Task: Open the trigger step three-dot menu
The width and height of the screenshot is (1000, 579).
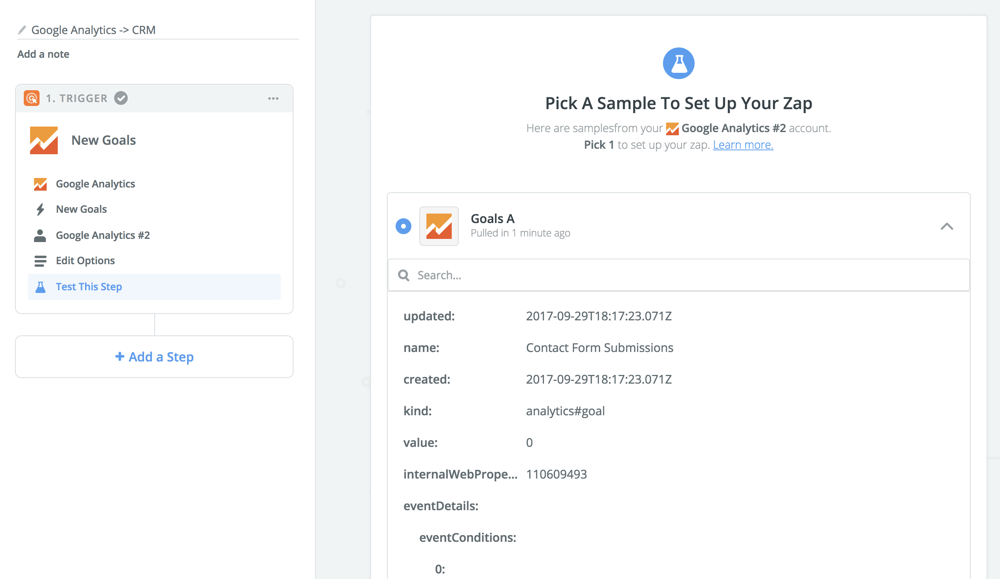Action: click(x=273, y=98)
